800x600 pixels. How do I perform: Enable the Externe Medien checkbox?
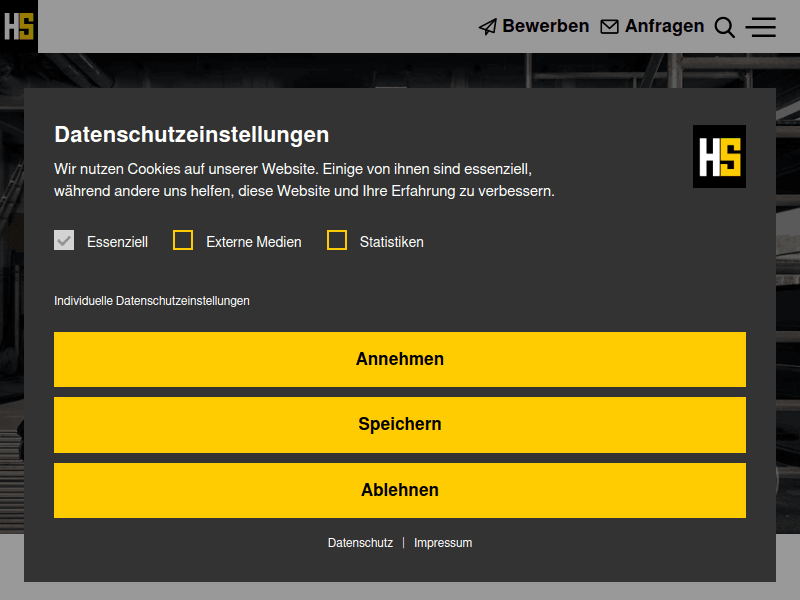click(x=183, y=241)
